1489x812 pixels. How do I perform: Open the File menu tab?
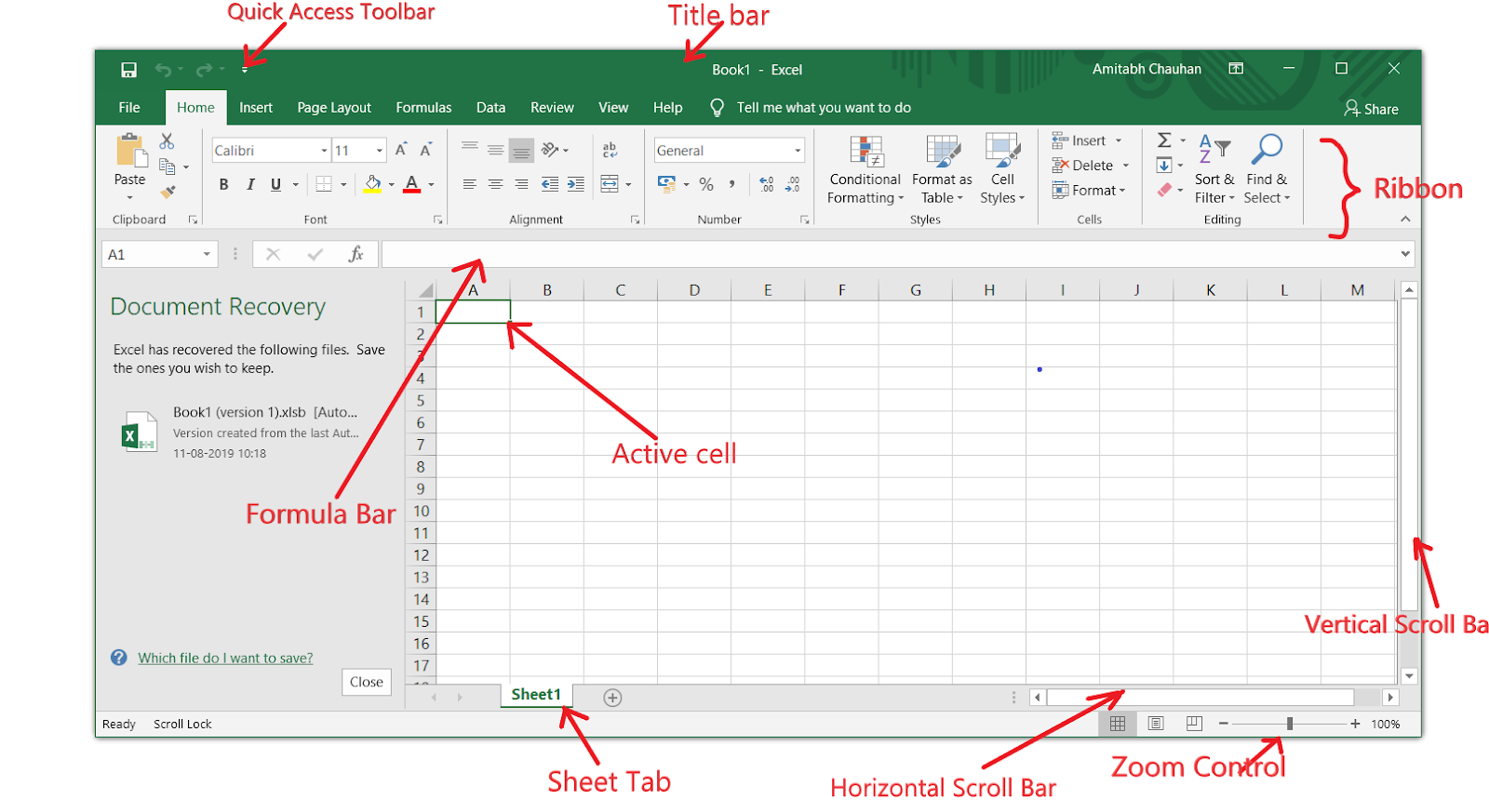pos(129,108)
